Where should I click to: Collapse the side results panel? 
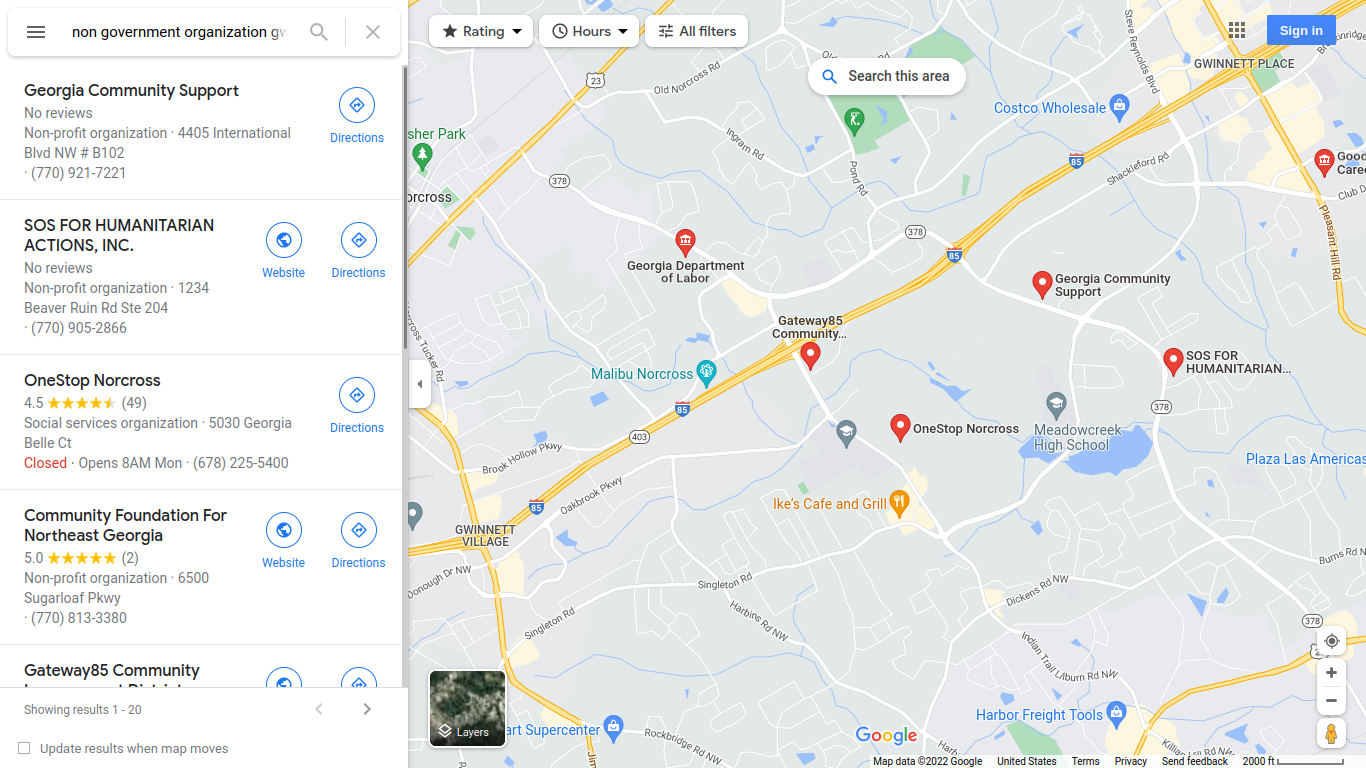pyautogui.click(x=419, y=384)
